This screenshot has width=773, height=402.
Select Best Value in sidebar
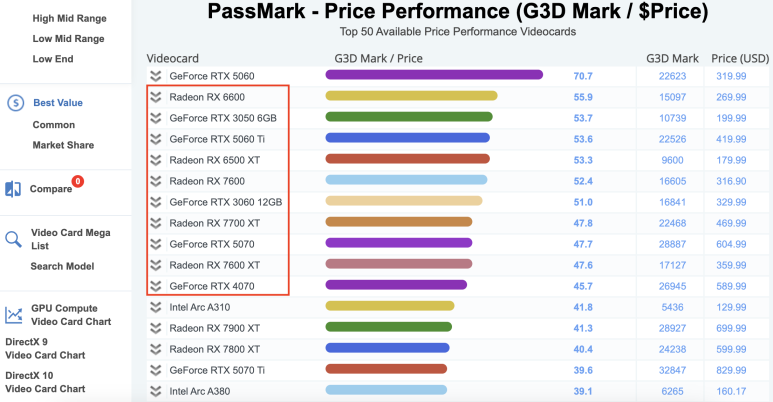point(58,103)
